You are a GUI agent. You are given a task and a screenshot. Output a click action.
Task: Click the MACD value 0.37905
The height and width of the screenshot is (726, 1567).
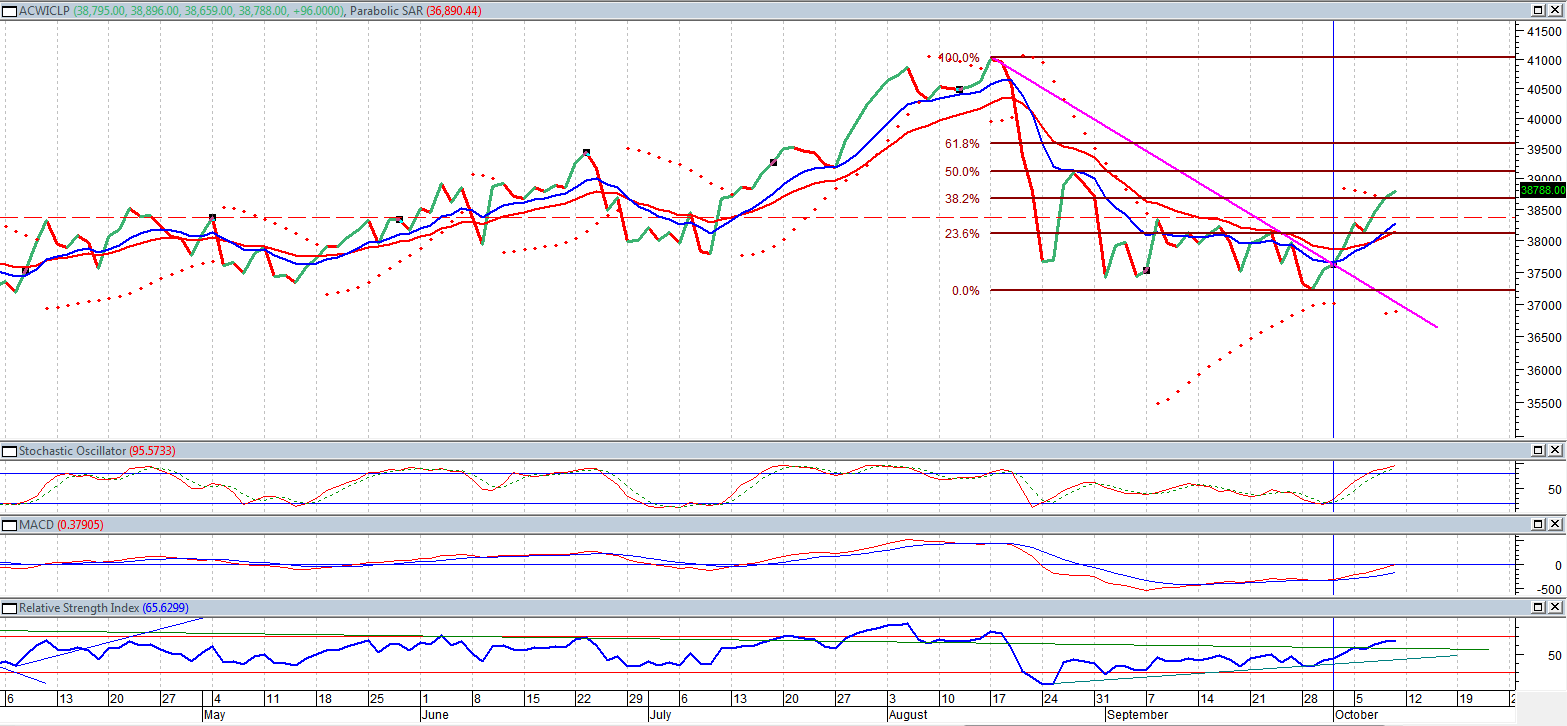tap(78, 525)
